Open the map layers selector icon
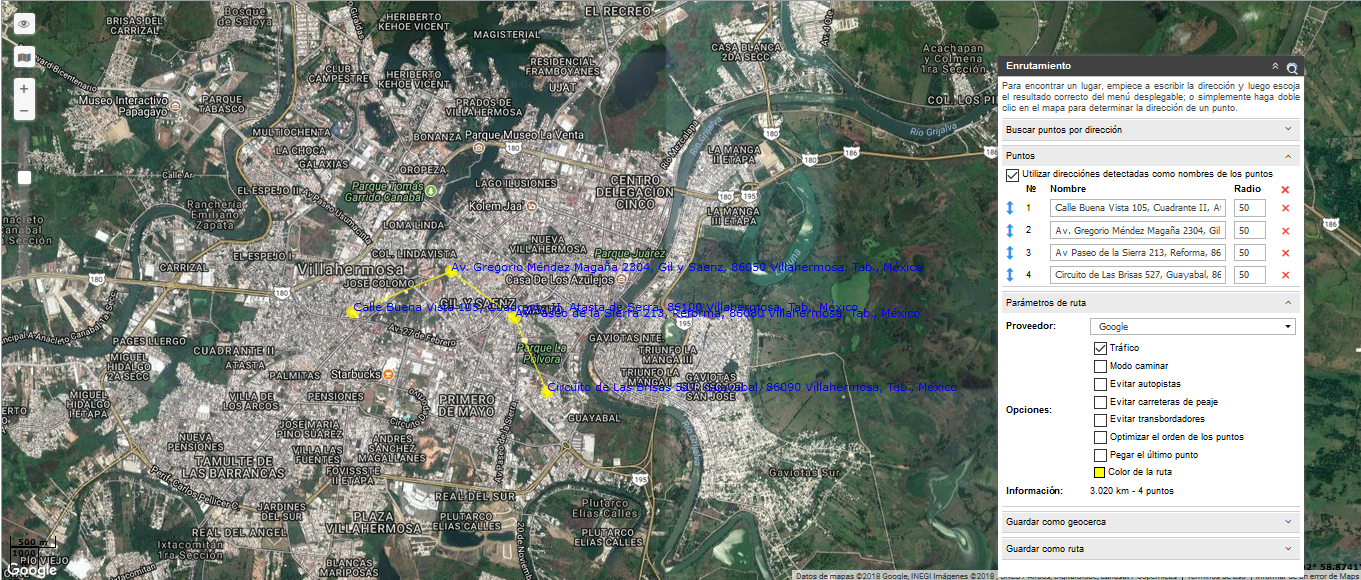 24,56
